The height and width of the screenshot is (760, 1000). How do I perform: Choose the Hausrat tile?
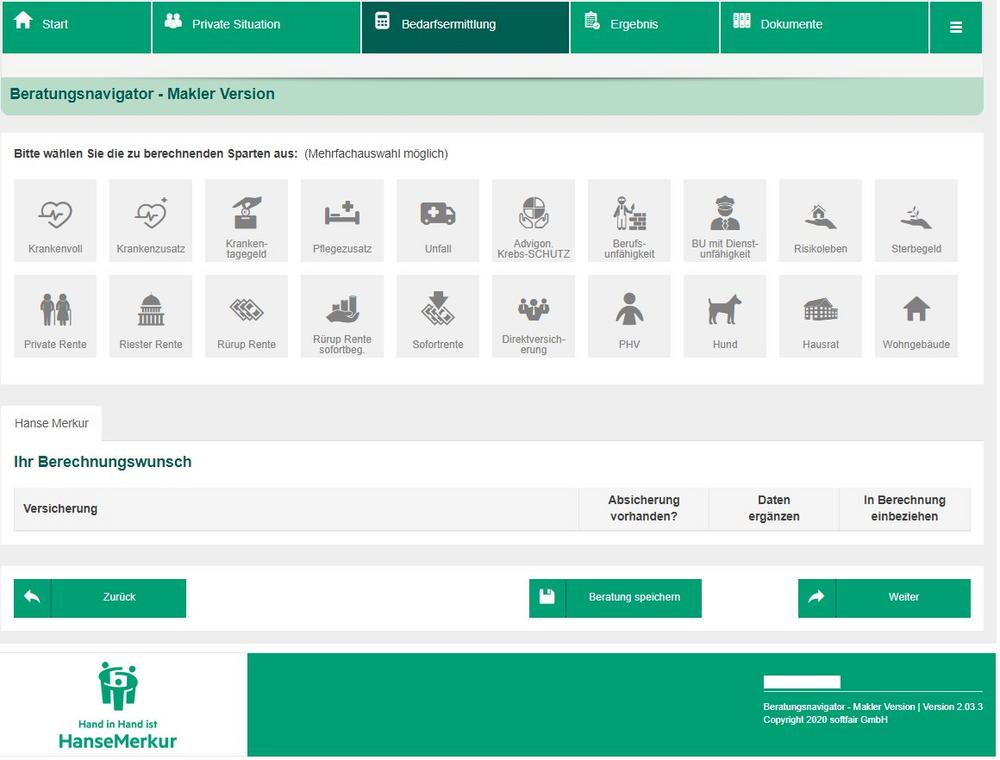click(x=821, y=316)
